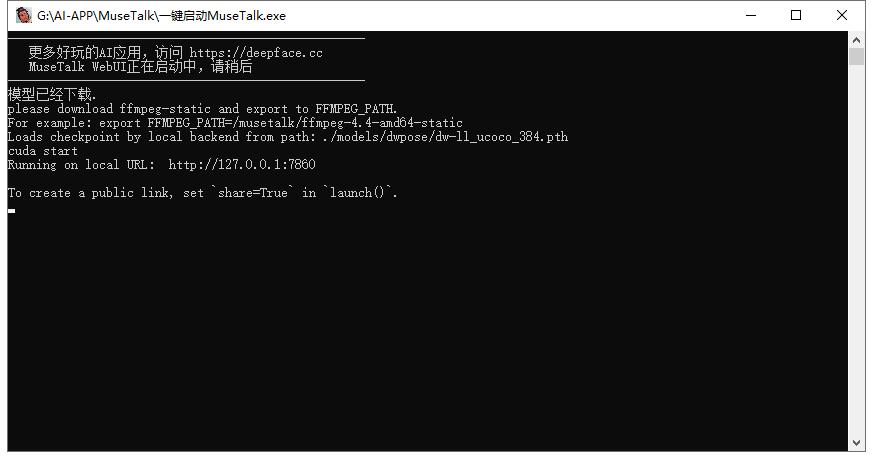The width and height of the screenshot is (873, 459).
Task: Click the MuseTalk WebUI正在启动中 banner line
Action: [x=140, y=67]
